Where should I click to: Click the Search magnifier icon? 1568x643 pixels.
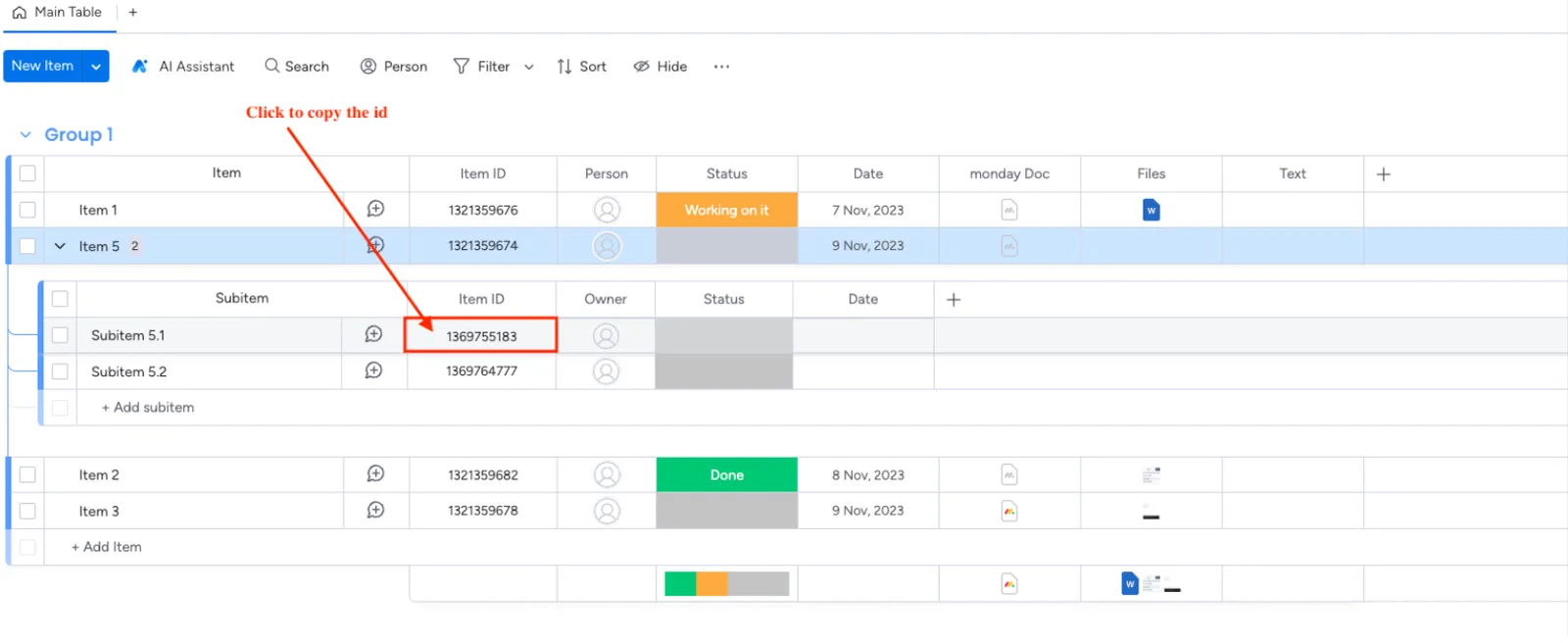[271, 66]
